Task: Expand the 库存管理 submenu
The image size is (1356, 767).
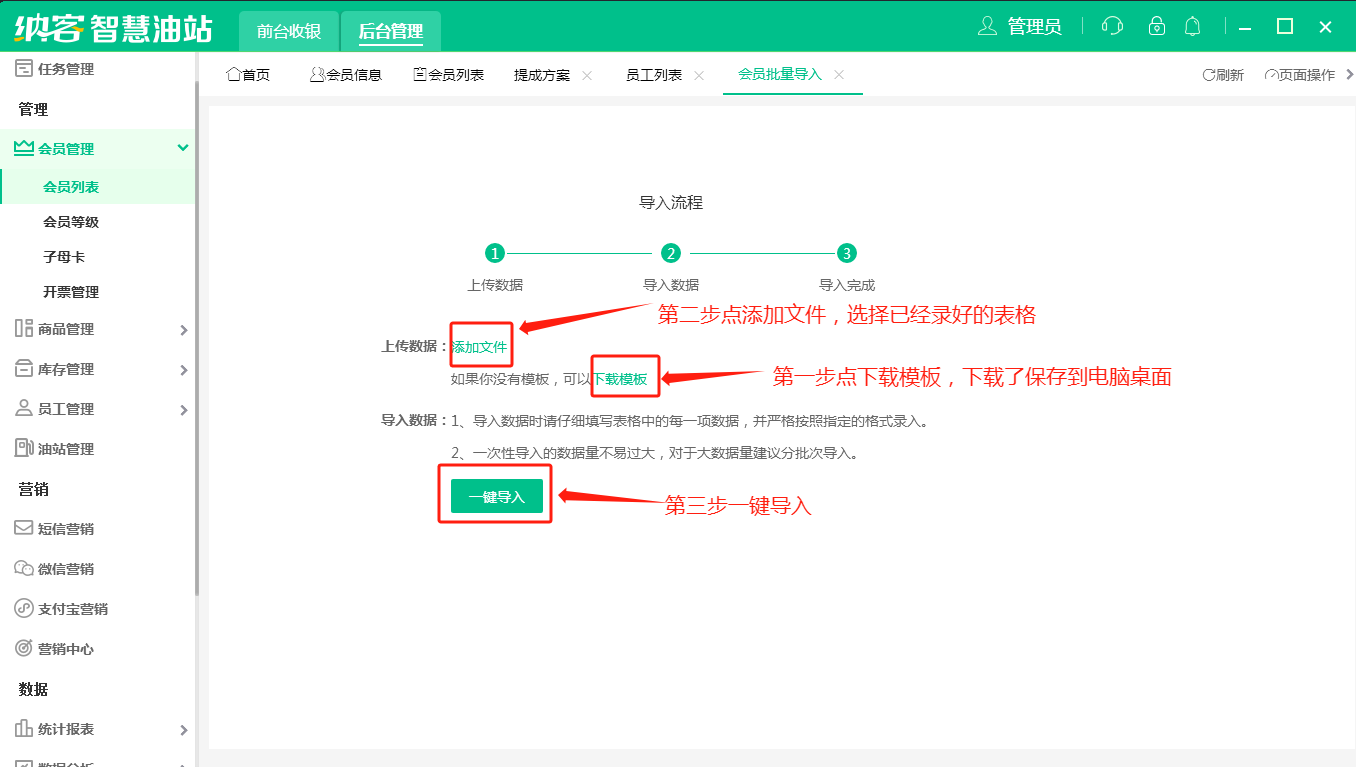Action: pos(183,370)
